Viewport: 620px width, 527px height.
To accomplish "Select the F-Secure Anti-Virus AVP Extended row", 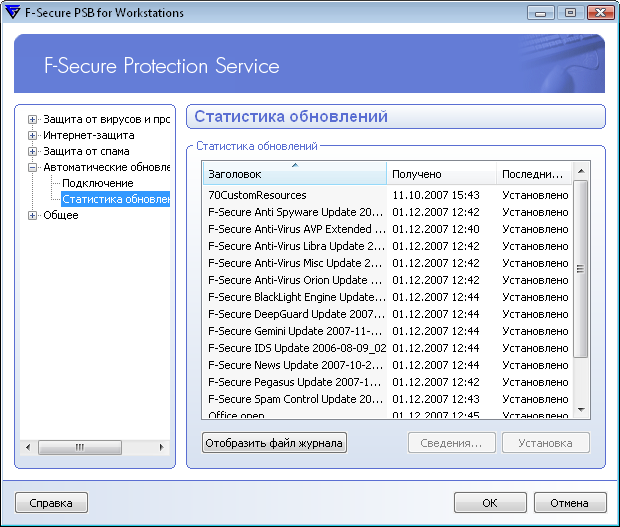I will (x=388, y=229).
